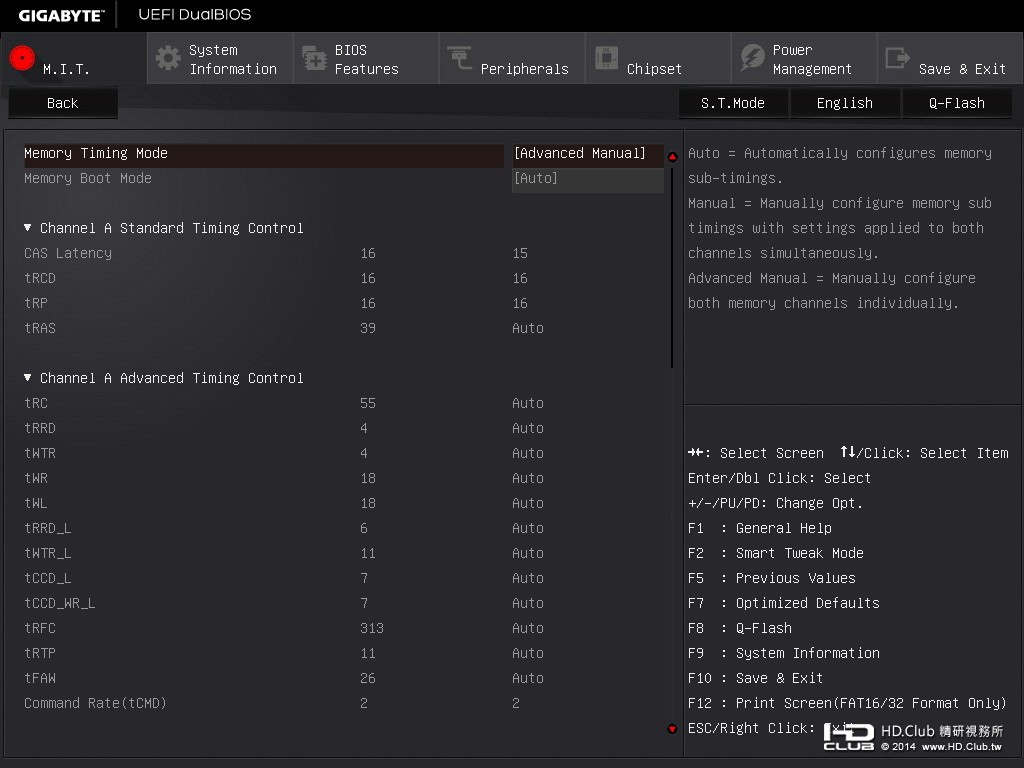The height and width of the screenshot is (768, 1024).
Task: Switch to System Information tab
Action: click(x=220, y=58)
